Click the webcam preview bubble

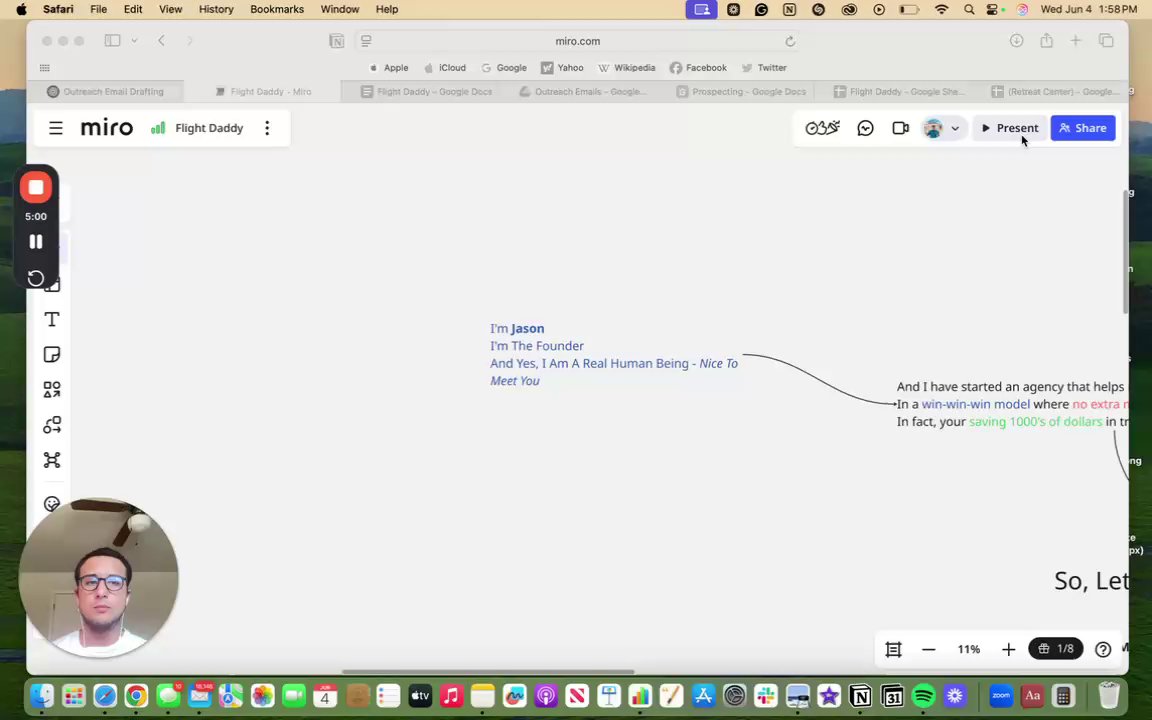(98, 577)
